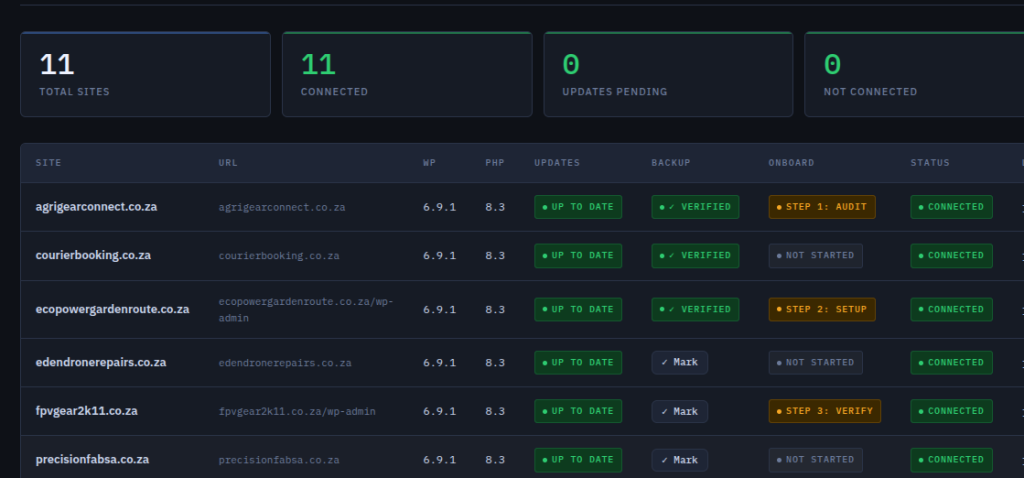1024x478 pixels.
Task: Click Step 2: Setup badge for ecopowergardenroute
Action: (x=822, y=310)
